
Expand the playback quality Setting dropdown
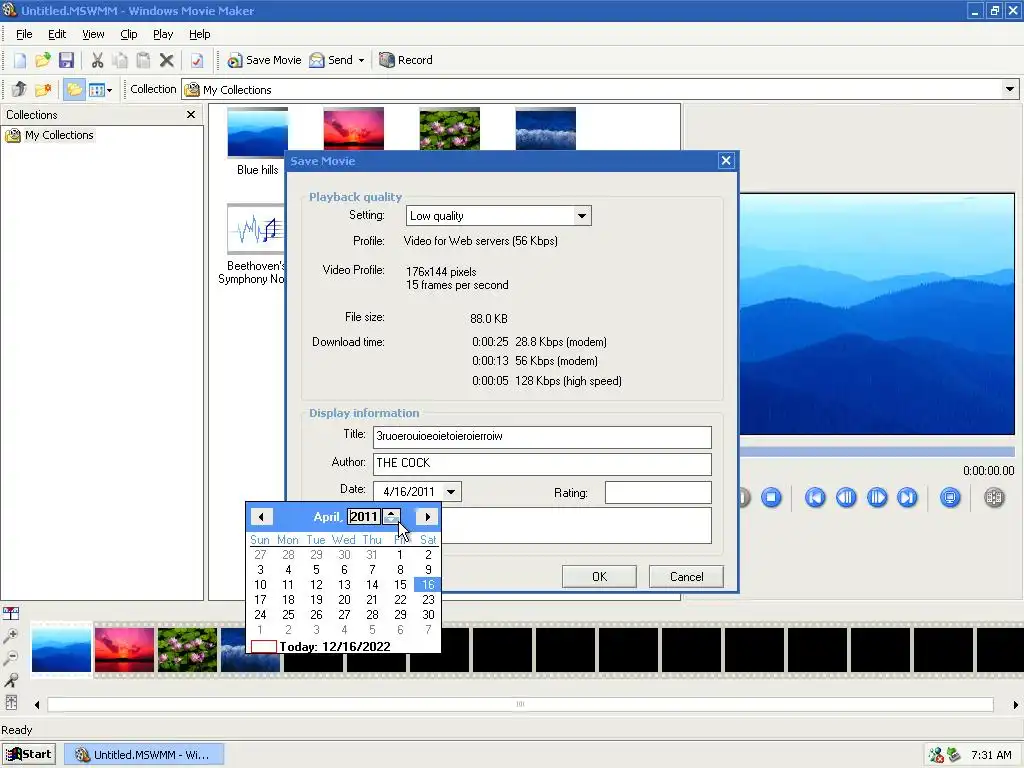[x=581, y=216]
